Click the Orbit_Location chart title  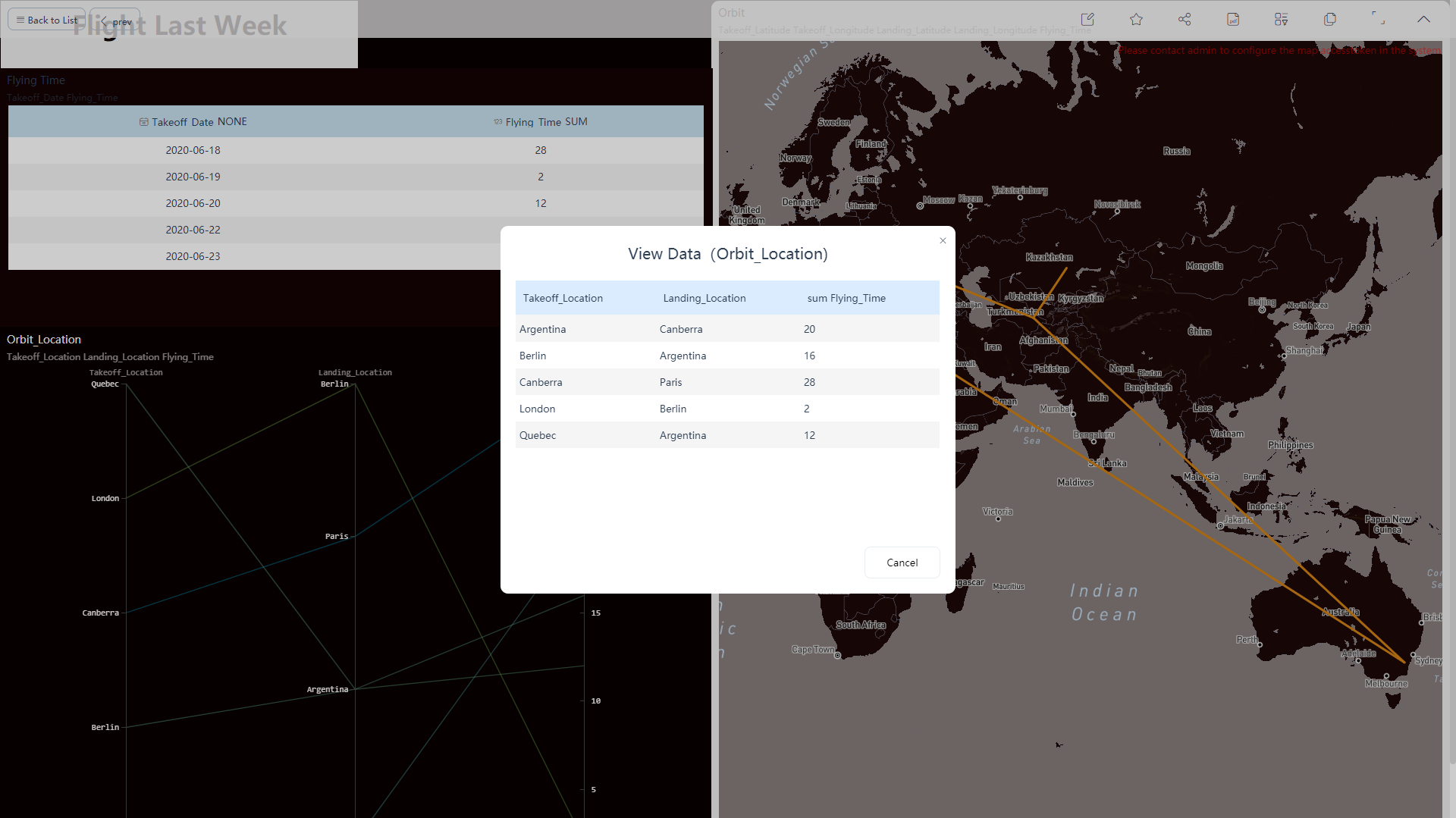click(x=44, y=339)
